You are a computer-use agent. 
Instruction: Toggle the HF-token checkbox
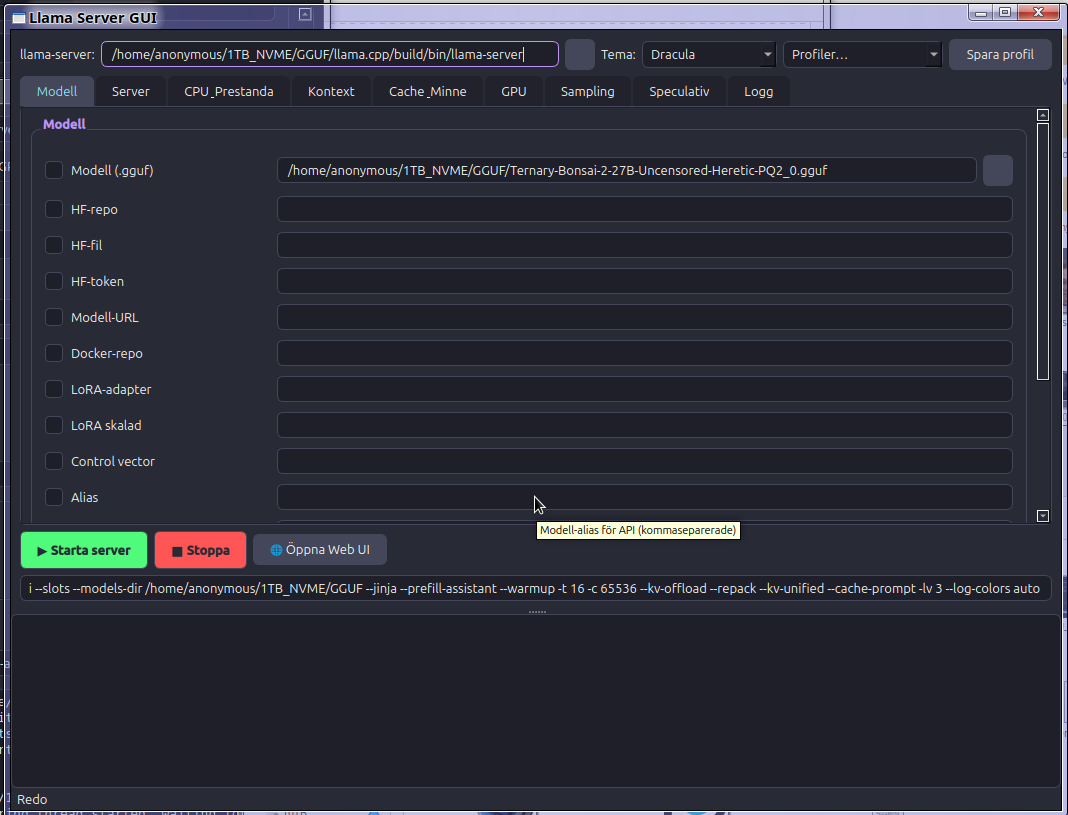54,281
